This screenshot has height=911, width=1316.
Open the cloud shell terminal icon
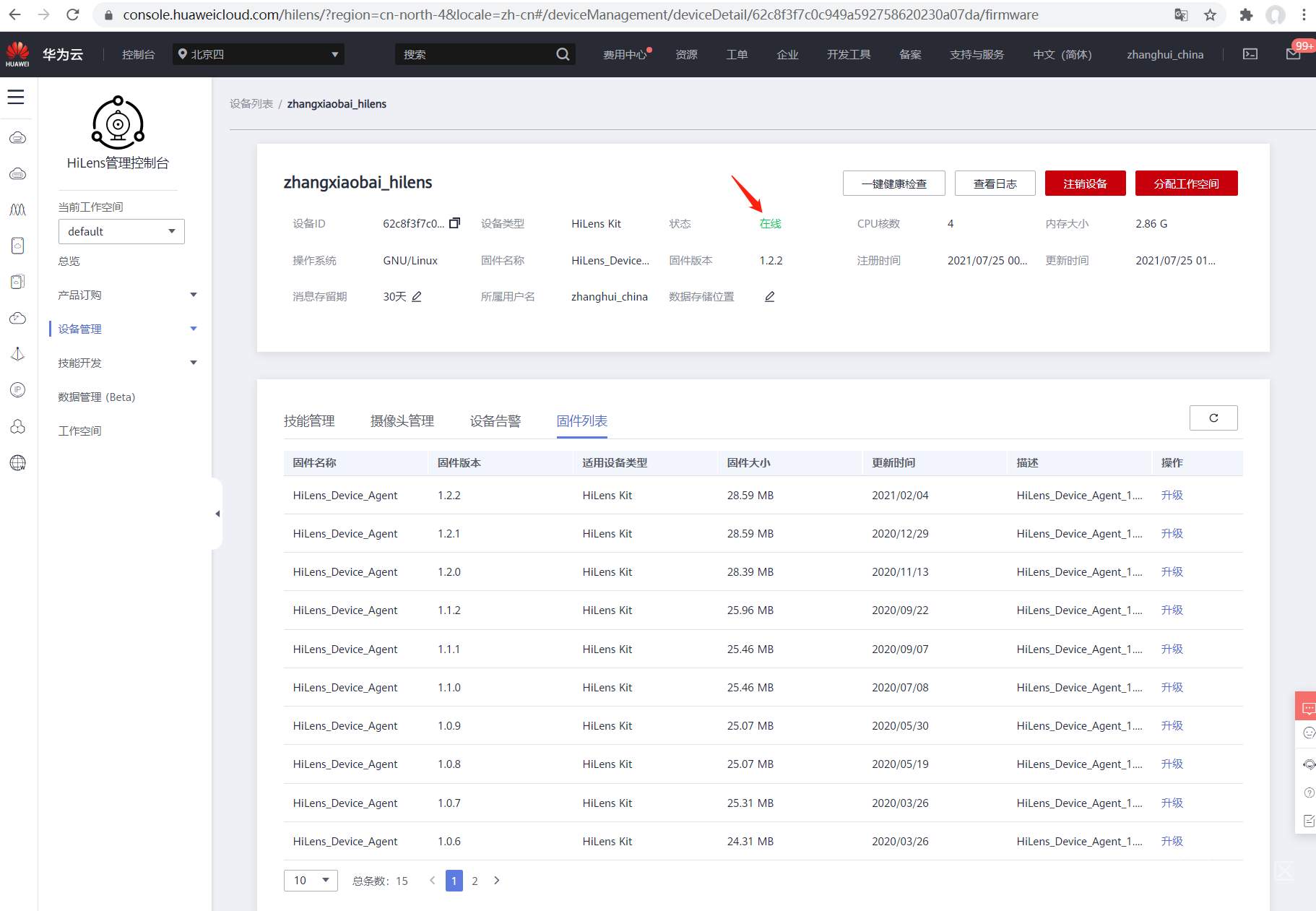1250,54
